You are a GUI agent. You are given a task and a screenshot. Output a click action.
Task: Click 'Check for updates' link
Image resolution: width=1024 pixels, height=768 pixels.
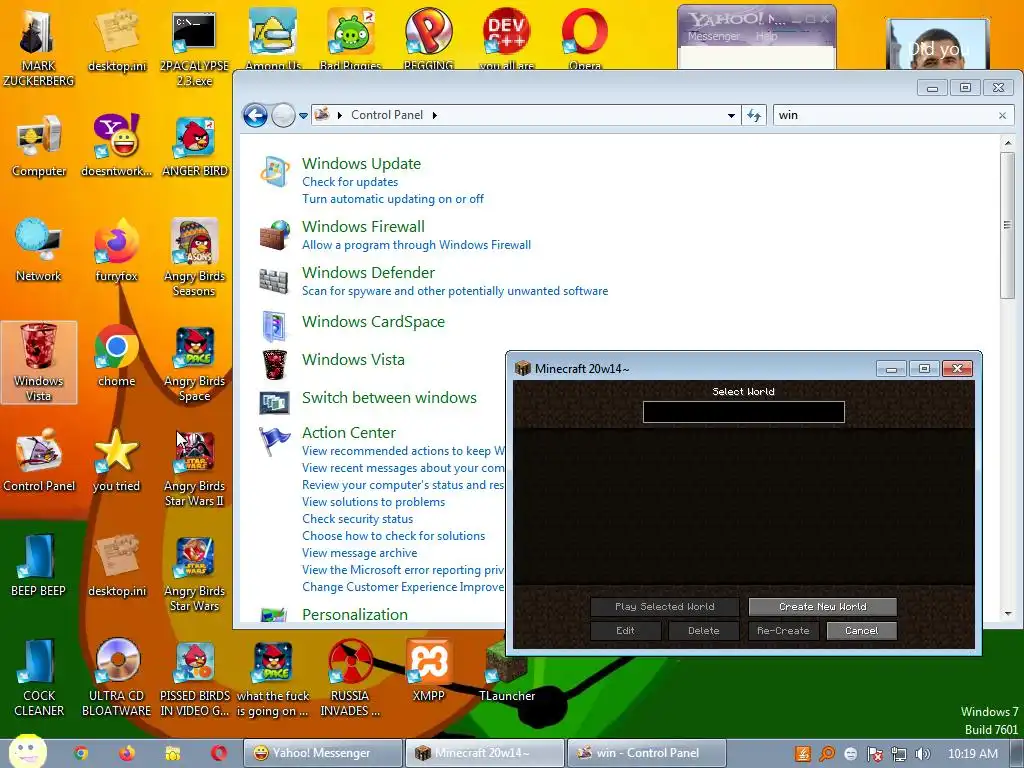(350, 182)
